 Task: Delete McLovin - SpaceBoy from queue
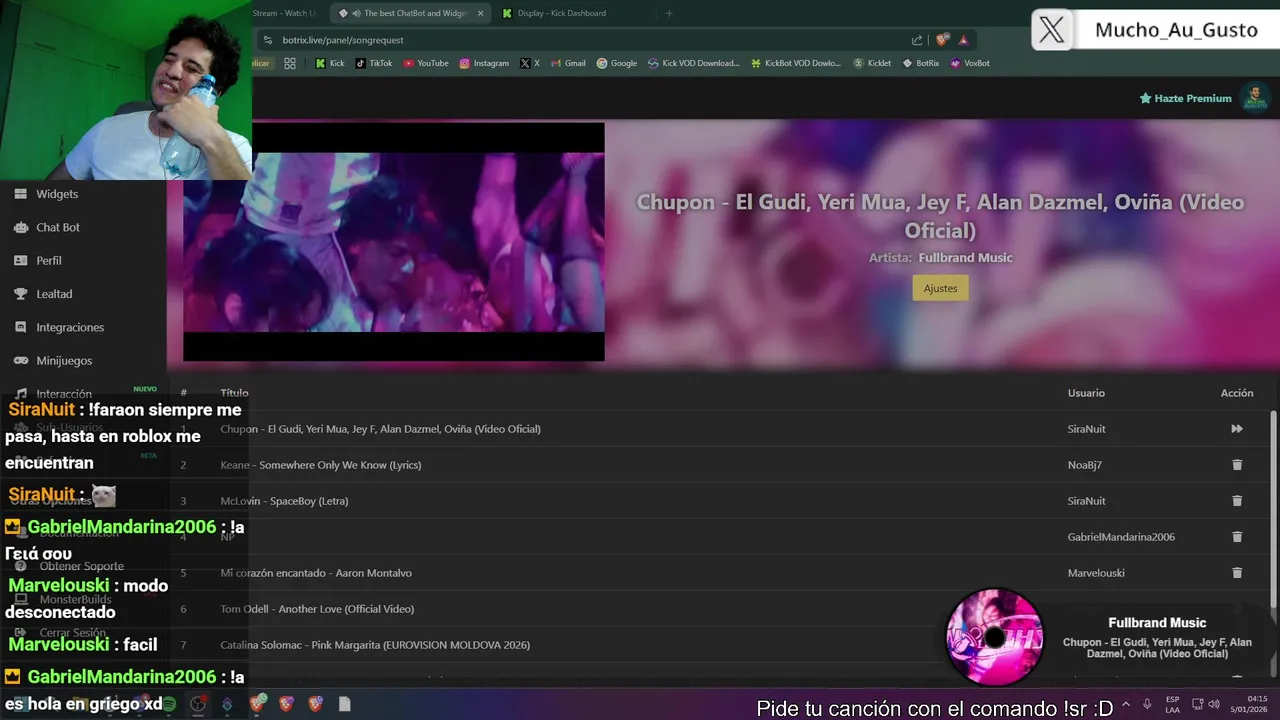coord(1237,501)
